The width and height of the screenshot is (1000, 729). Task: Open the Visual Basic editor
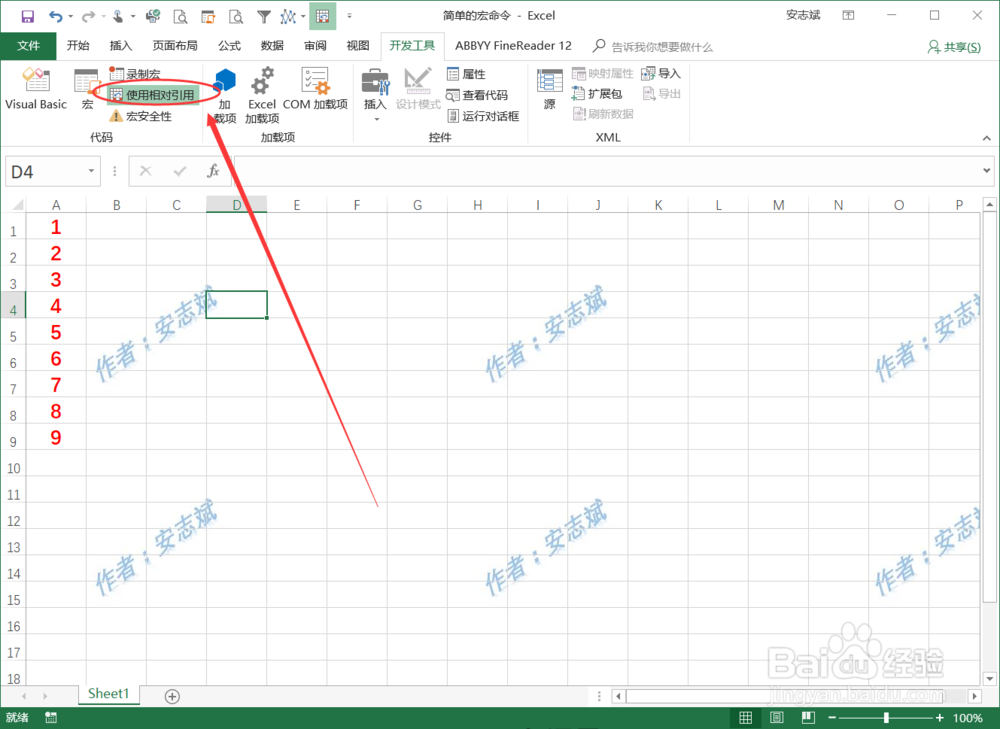click(36, 89)
